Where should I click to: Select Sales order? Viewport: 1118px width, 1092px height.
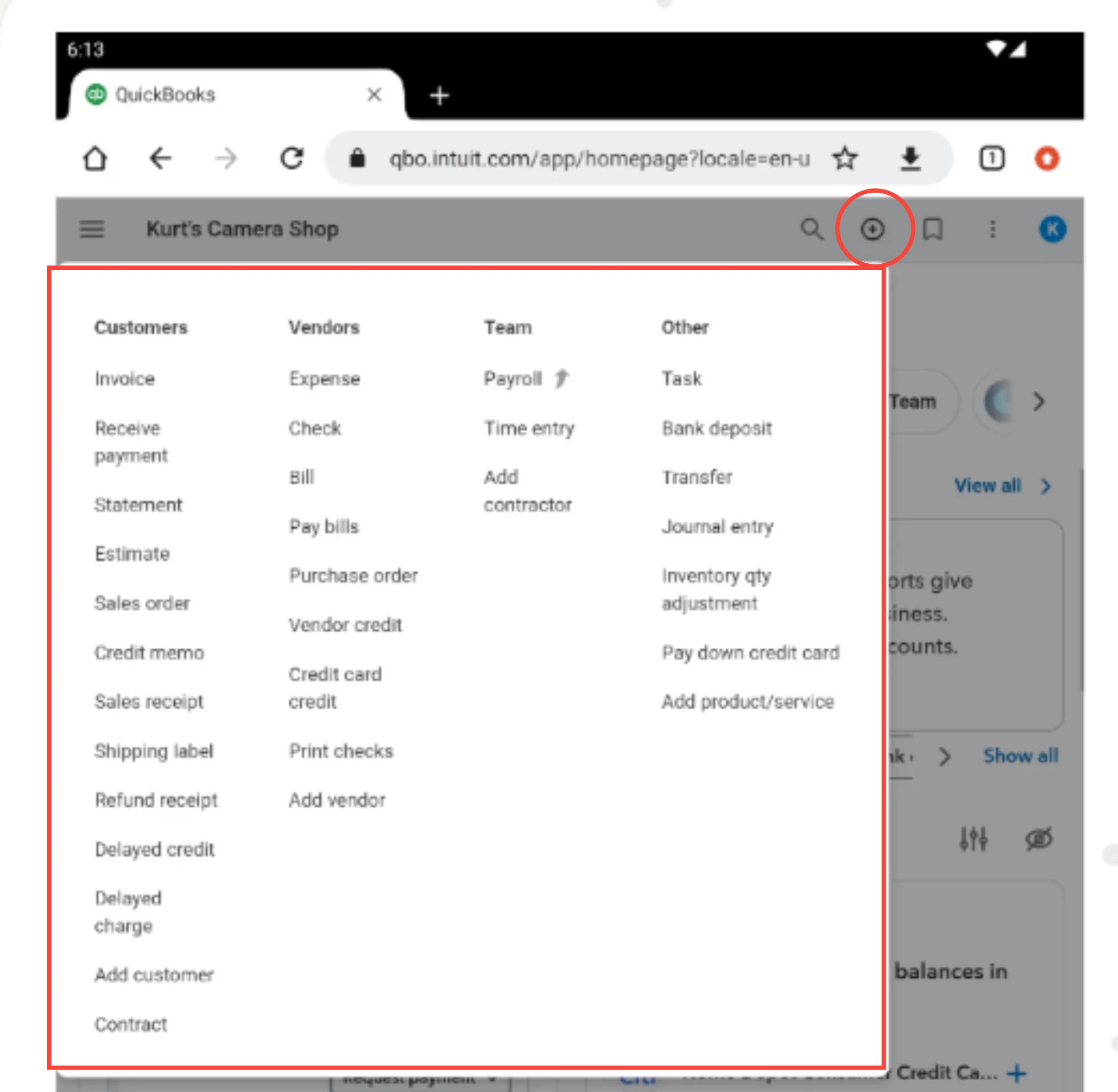[x=142, y=603]
